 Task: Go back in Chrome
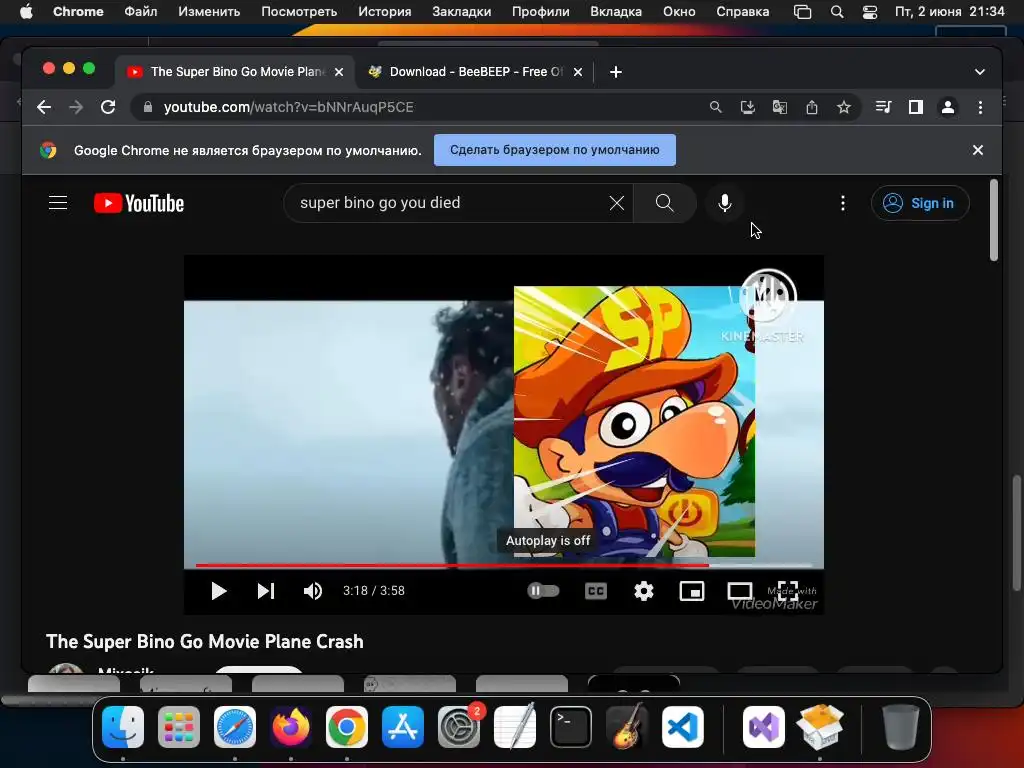tap(44, 107)
